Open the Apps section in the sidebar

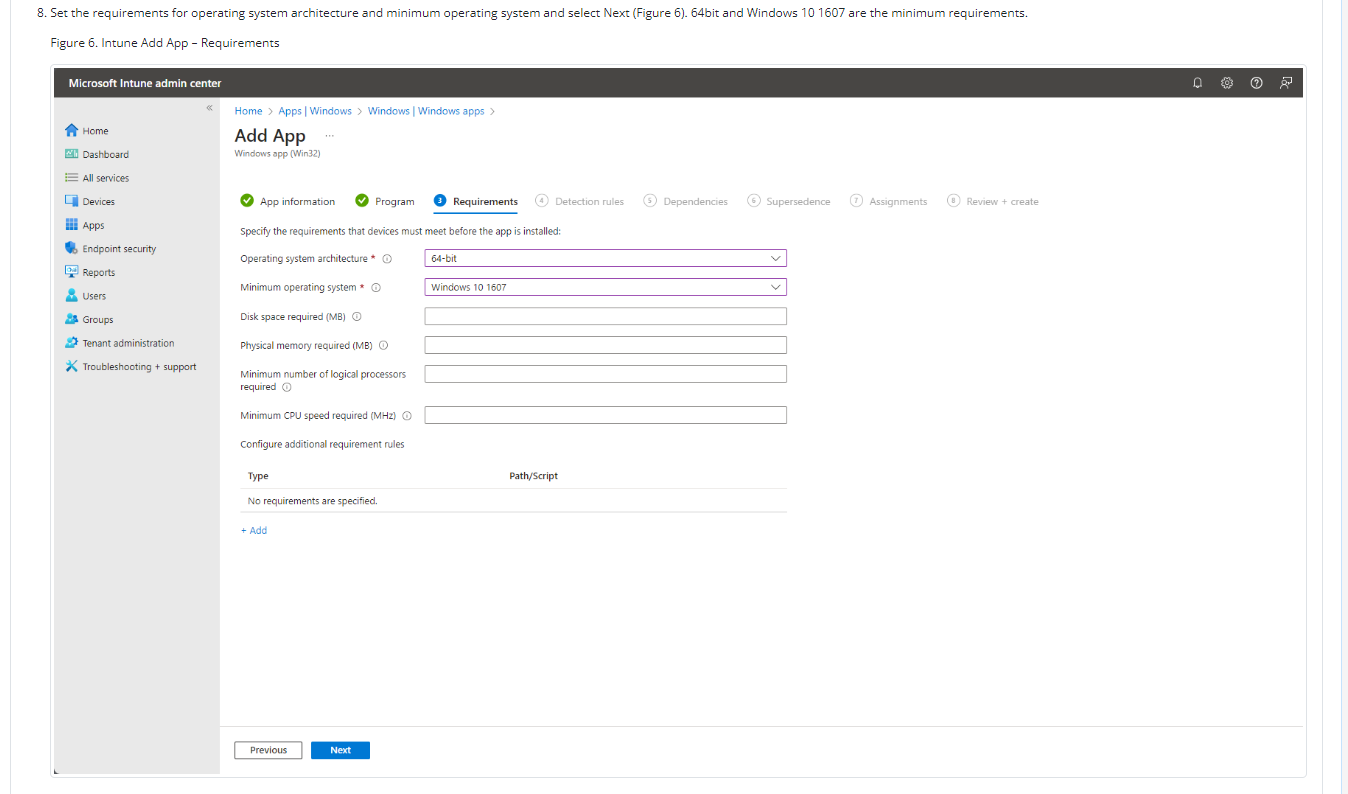pos(85,225)
